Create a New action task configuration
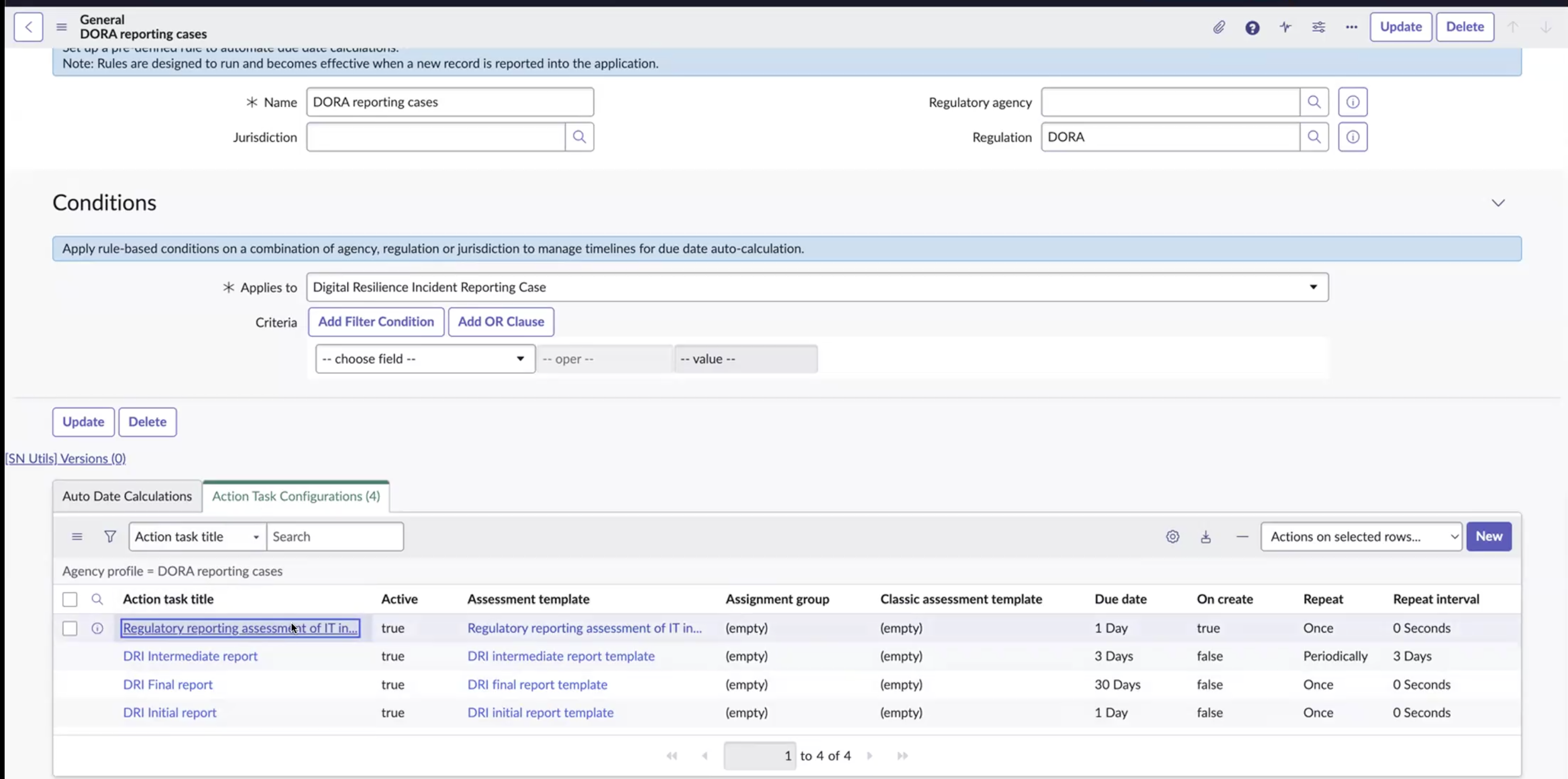 [1488, 536]
